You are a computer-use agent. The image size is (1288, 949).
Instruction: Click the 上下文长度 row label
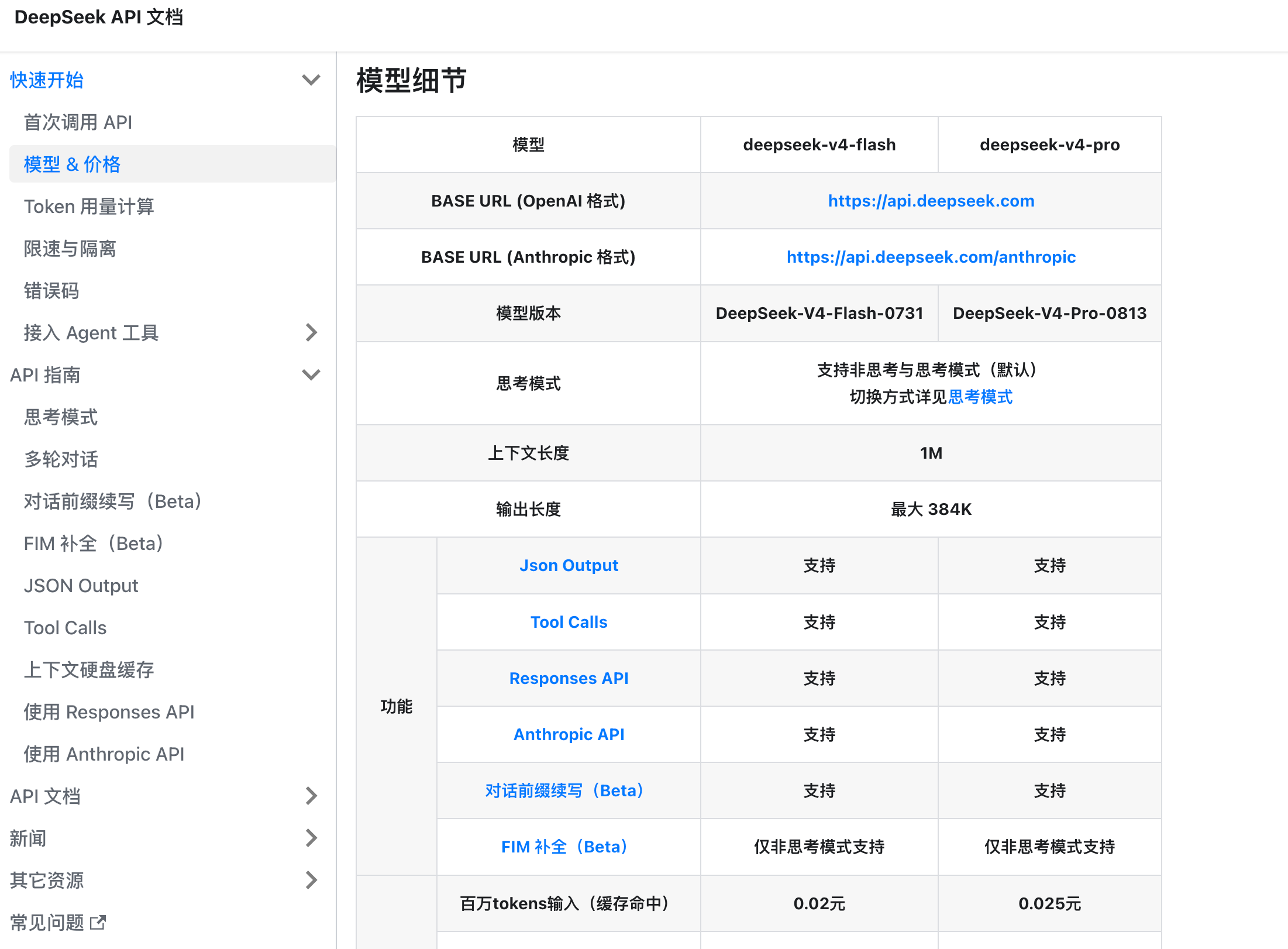(528, 453)
